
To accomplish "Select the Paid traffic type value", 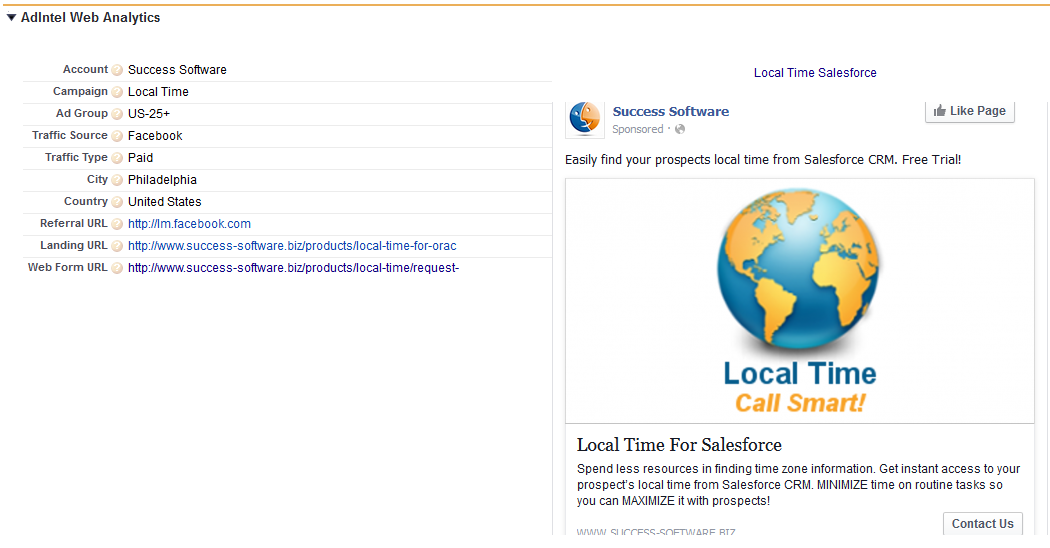I will coord(141,158).
